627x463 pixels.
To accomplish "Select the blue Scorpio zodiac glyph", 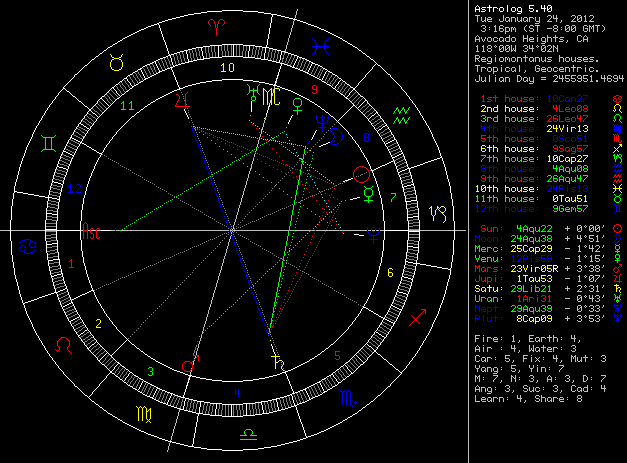I will [x=346, y=399].
